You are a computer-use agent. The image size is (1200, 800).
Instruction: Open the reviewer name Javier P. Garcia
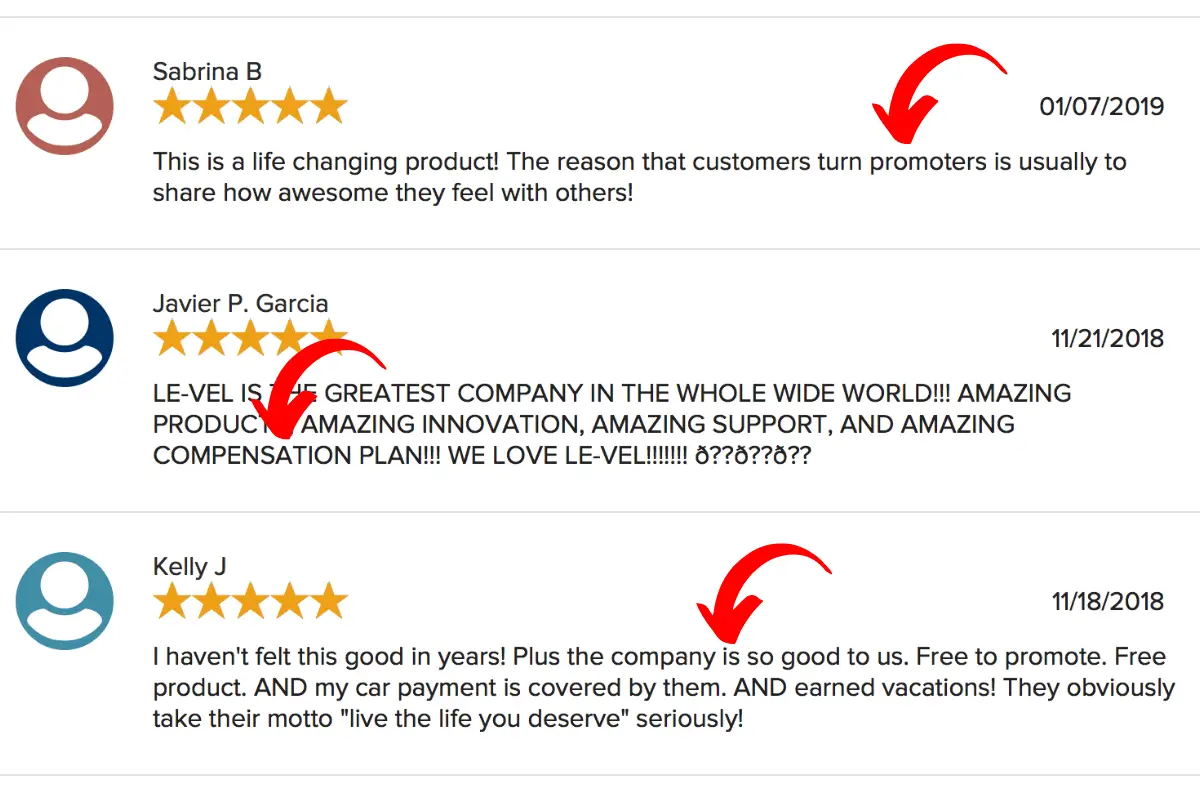click(241, 303)
